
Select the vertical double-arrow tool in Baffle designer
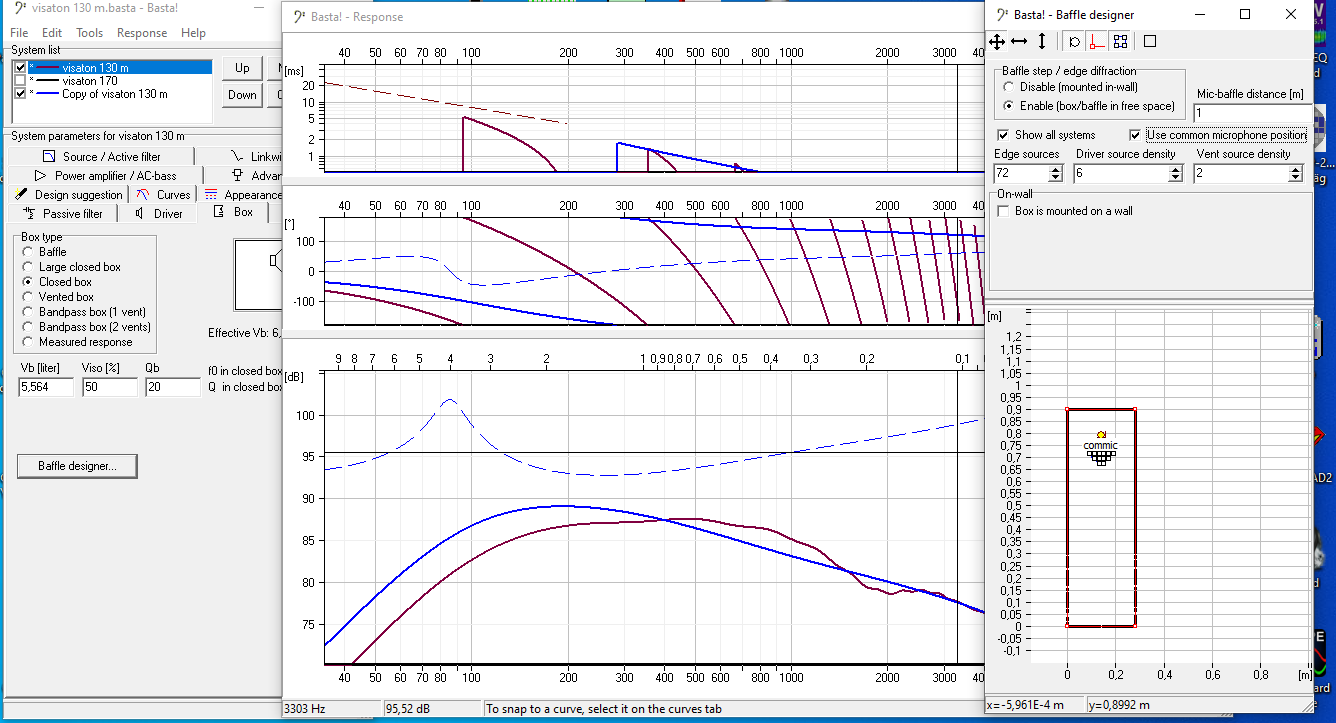(1042, 42)
